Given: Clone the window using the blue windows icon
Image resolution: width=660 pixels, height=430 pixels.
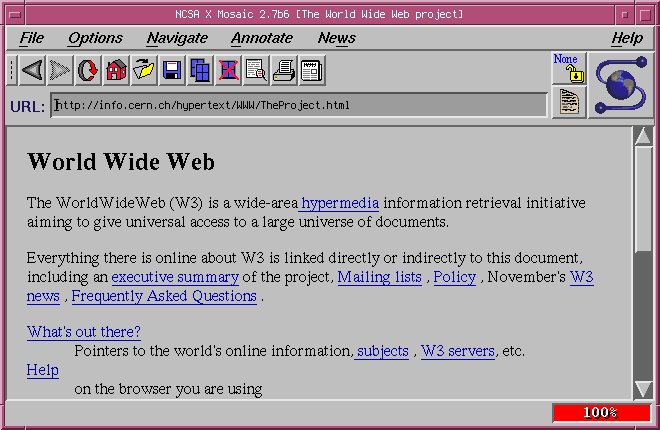Looking at the screenshot, I should [x=200, y=70].
